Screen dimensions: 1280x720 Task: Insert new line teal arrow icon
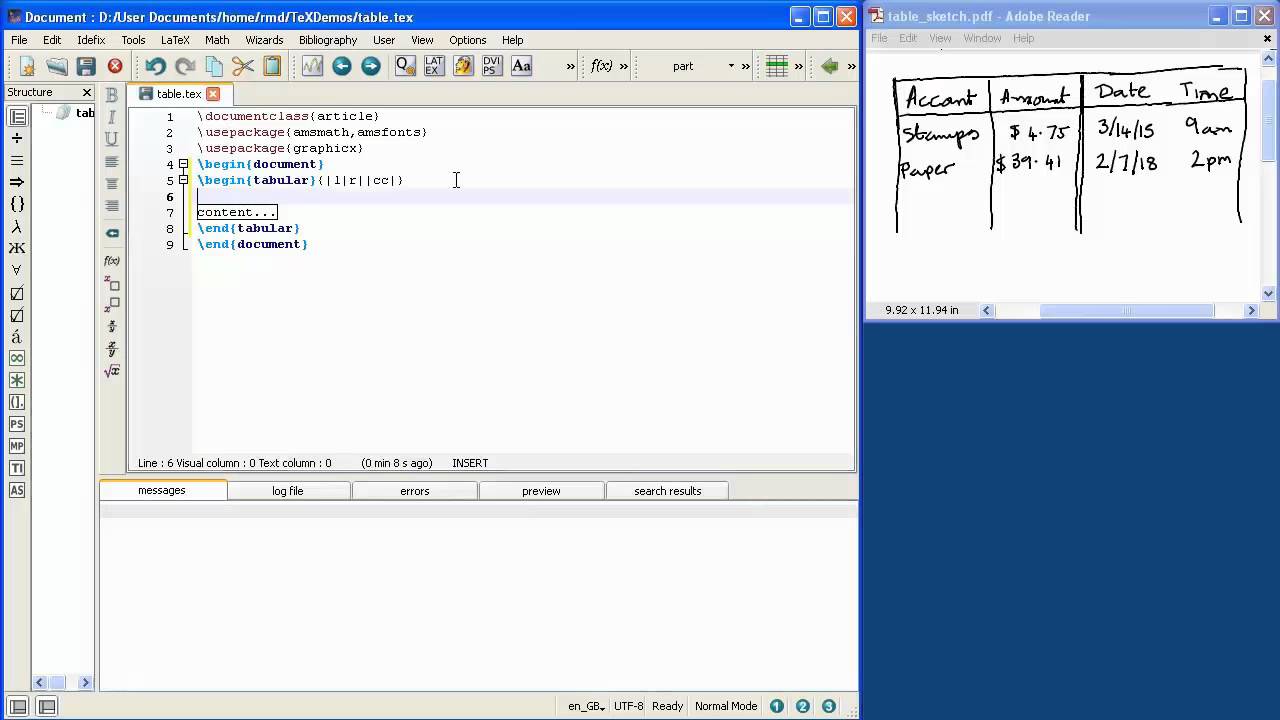[x=112, y=233]
